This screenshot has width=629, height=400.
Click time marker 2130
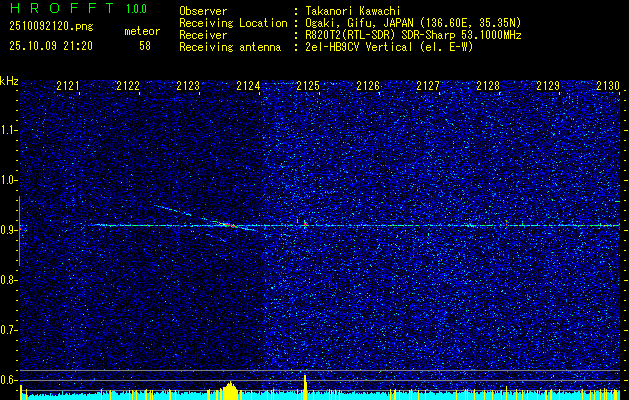coord(608,85)
